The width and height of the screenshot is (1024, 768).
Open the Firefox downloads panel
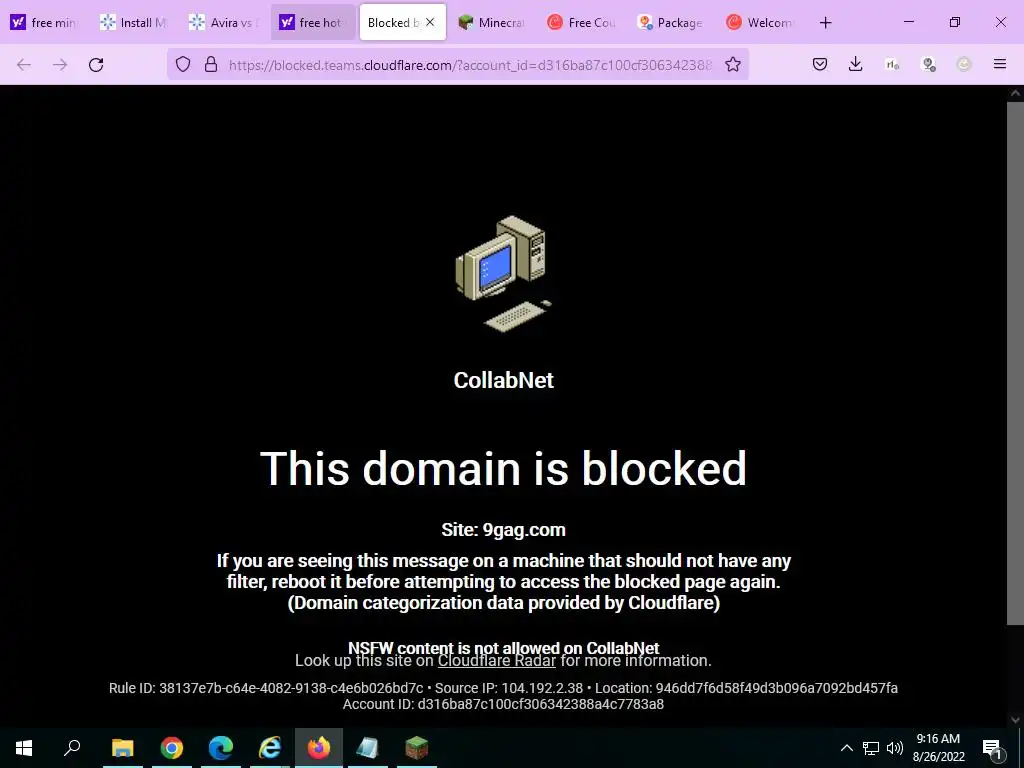[x=856, y=64]
